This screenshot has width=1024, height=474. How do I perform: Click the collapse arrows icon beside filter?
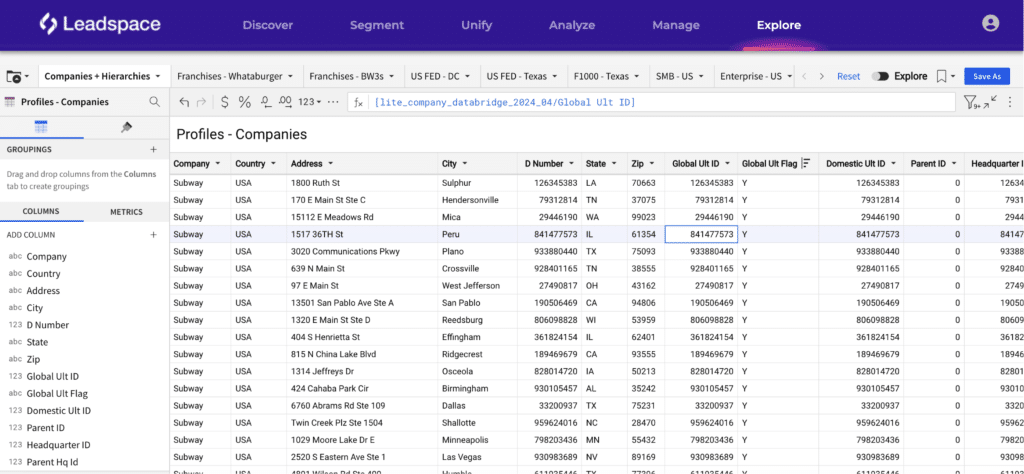[x=991, y=101]
